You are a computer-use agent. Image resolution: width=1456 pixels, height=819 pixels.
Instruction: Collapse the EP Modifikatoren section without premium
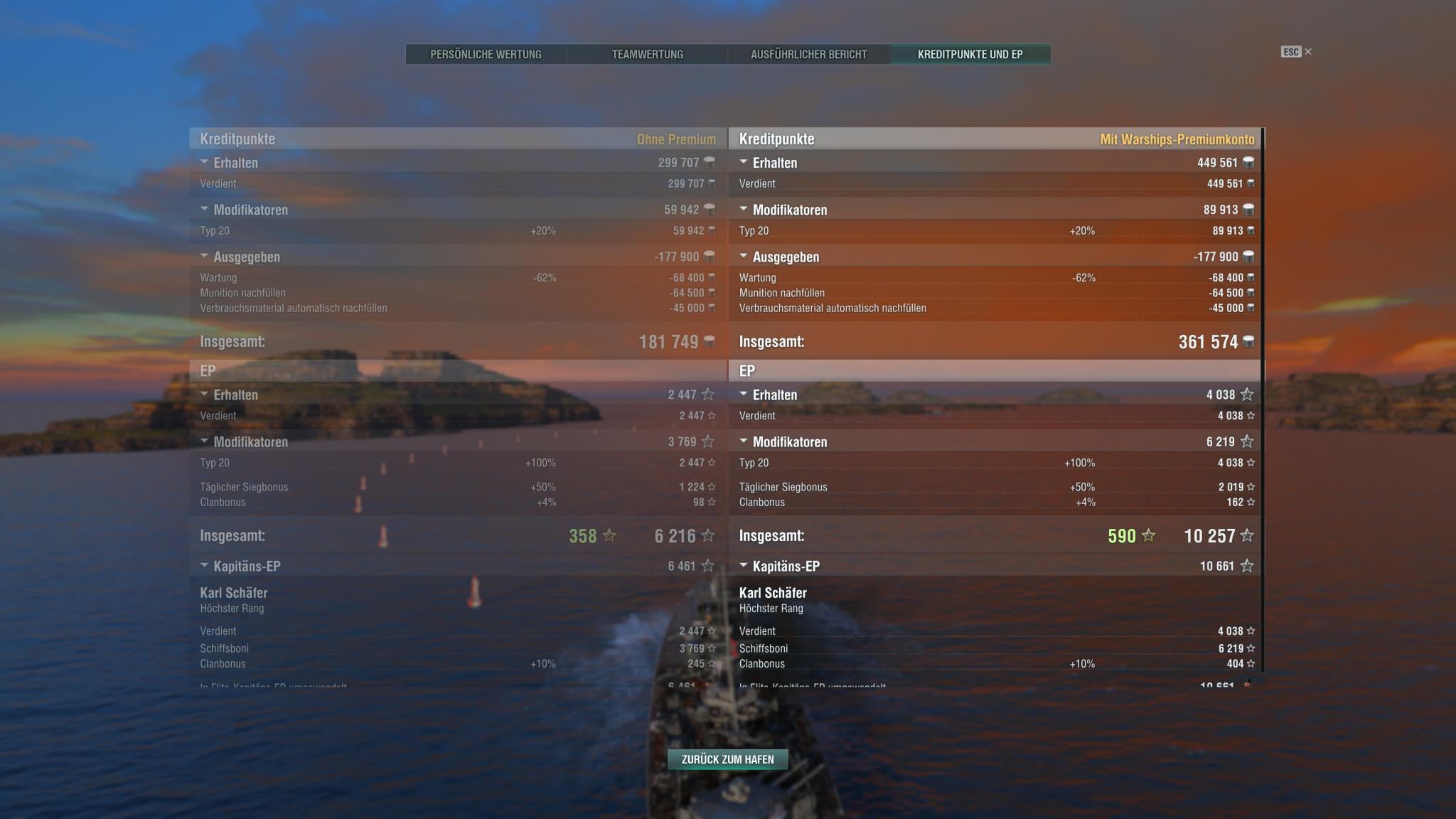point(204,441)
